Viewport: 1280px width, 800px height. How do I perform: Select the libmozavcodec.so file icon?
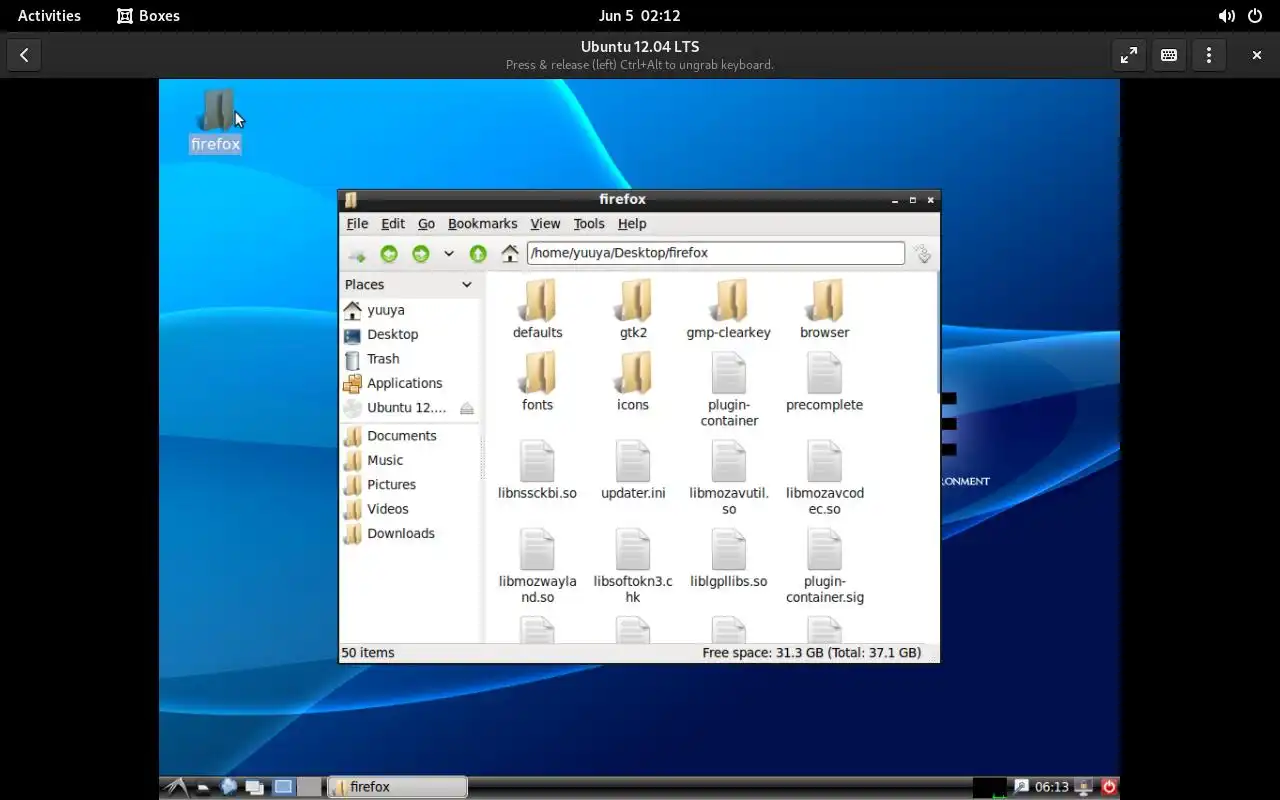pyautogui.click(x=825, y=461)
